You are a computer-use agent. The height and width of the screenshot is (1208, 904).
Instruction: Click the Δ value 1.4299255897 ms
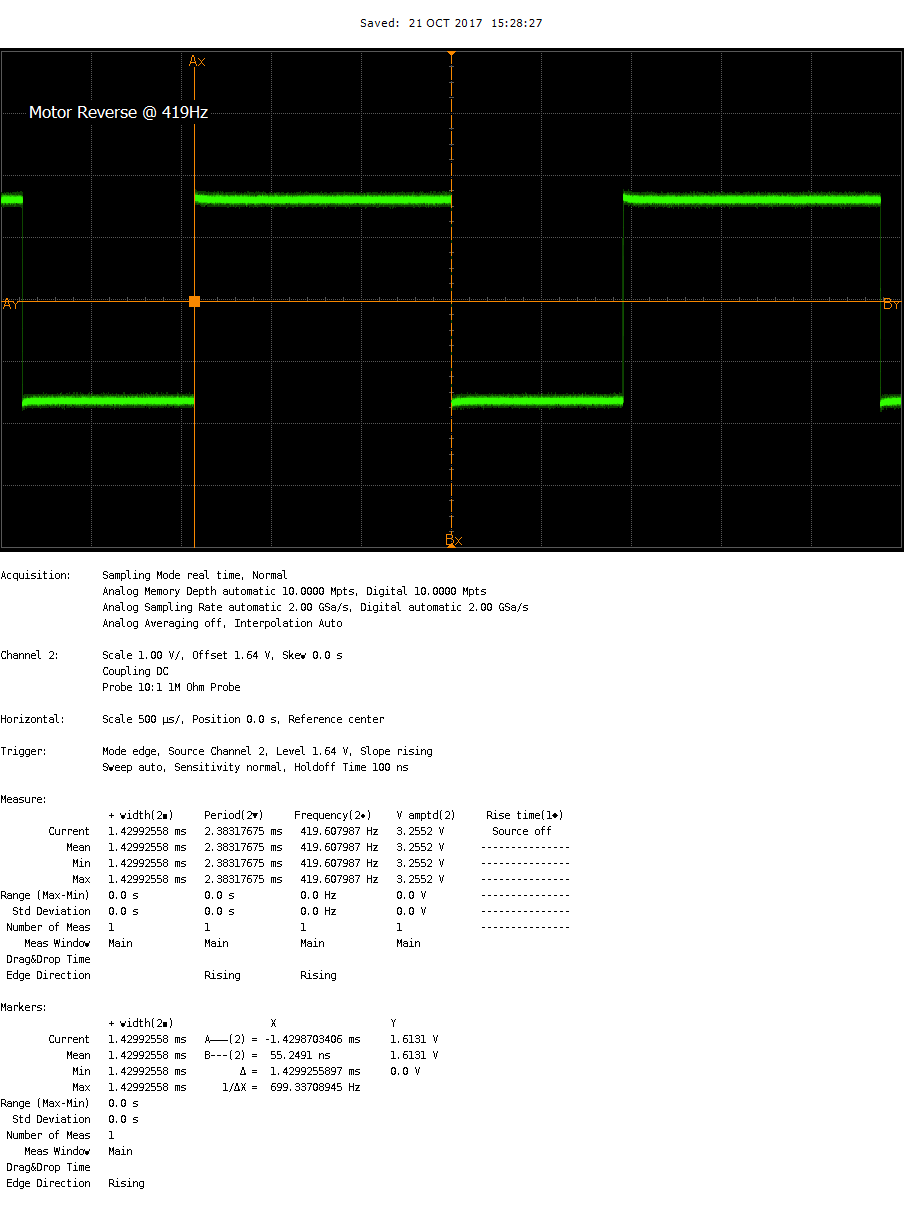(315, 1071)
